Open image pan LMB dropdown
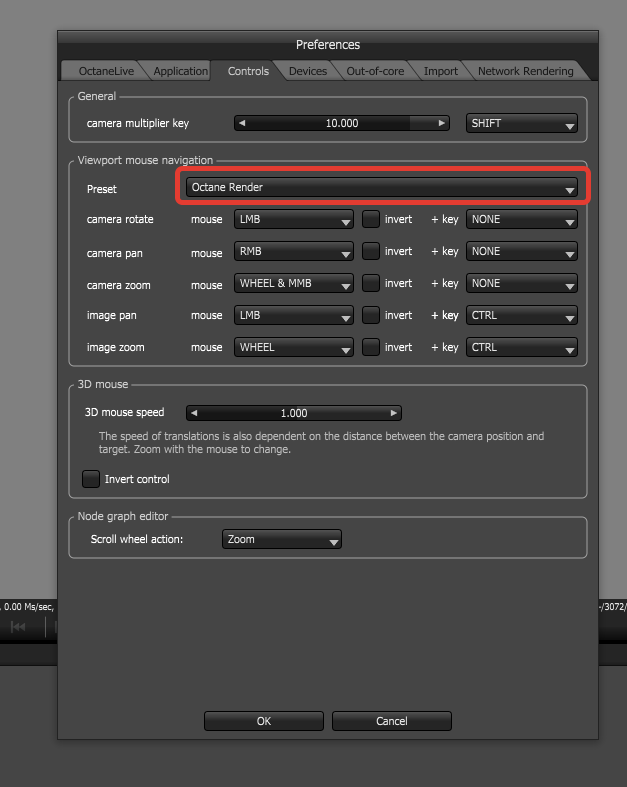This screenshot has width=627, height=787. pyautogui.click(x=294, y=316)
